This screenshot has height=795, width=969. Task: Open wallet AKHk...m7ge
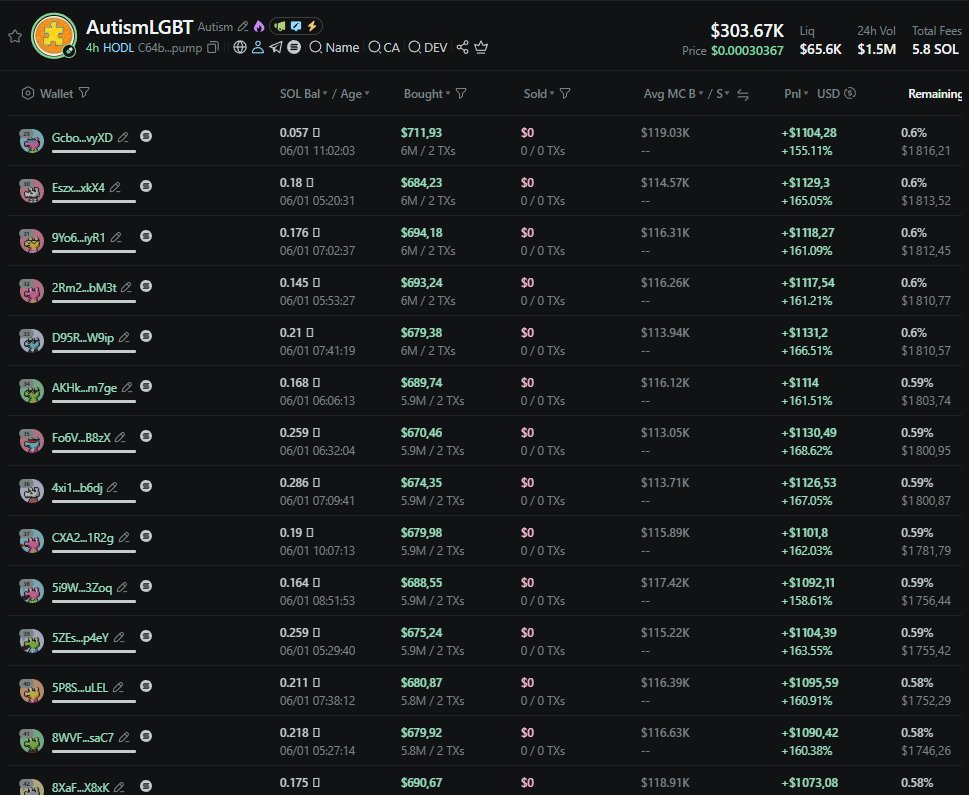tap(85, 388)
